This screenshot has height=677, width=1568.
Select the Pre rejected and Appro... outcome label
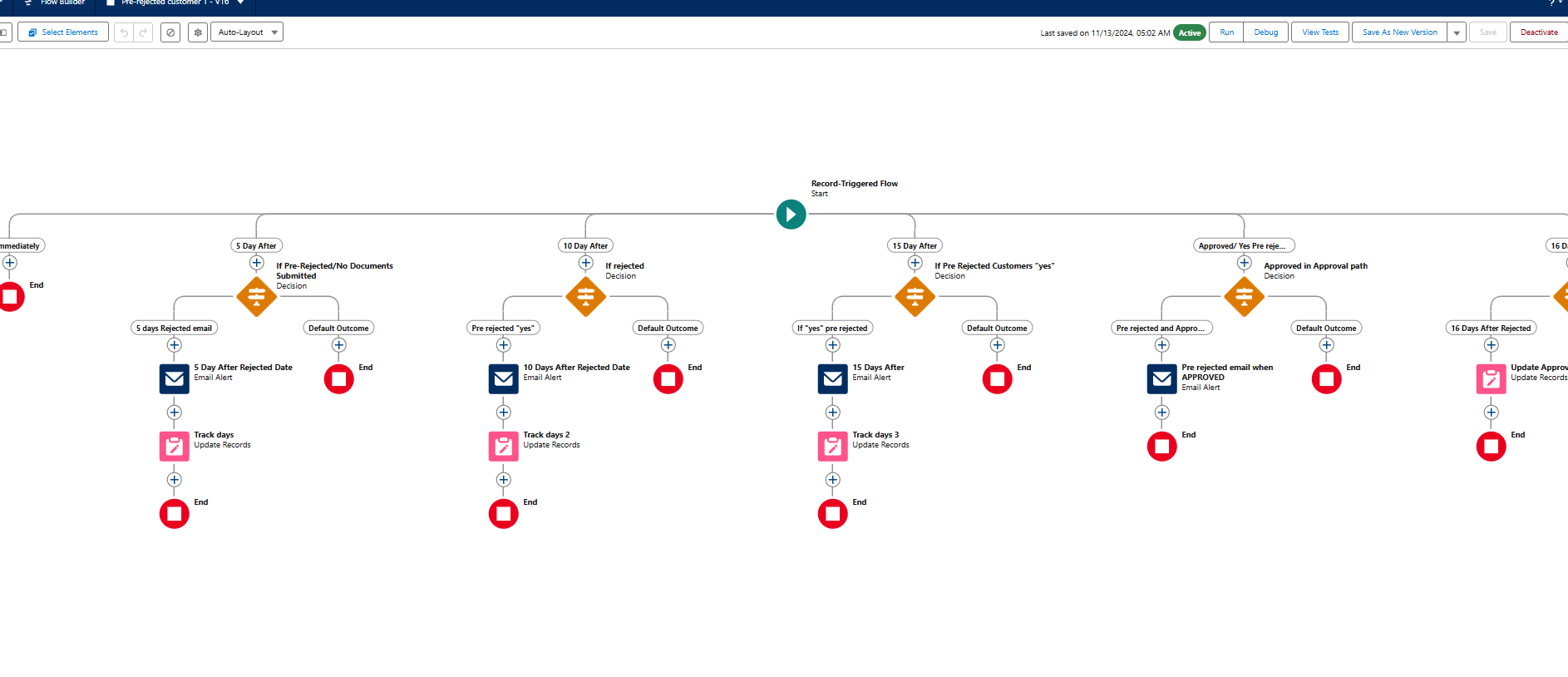pos(1161,328)
